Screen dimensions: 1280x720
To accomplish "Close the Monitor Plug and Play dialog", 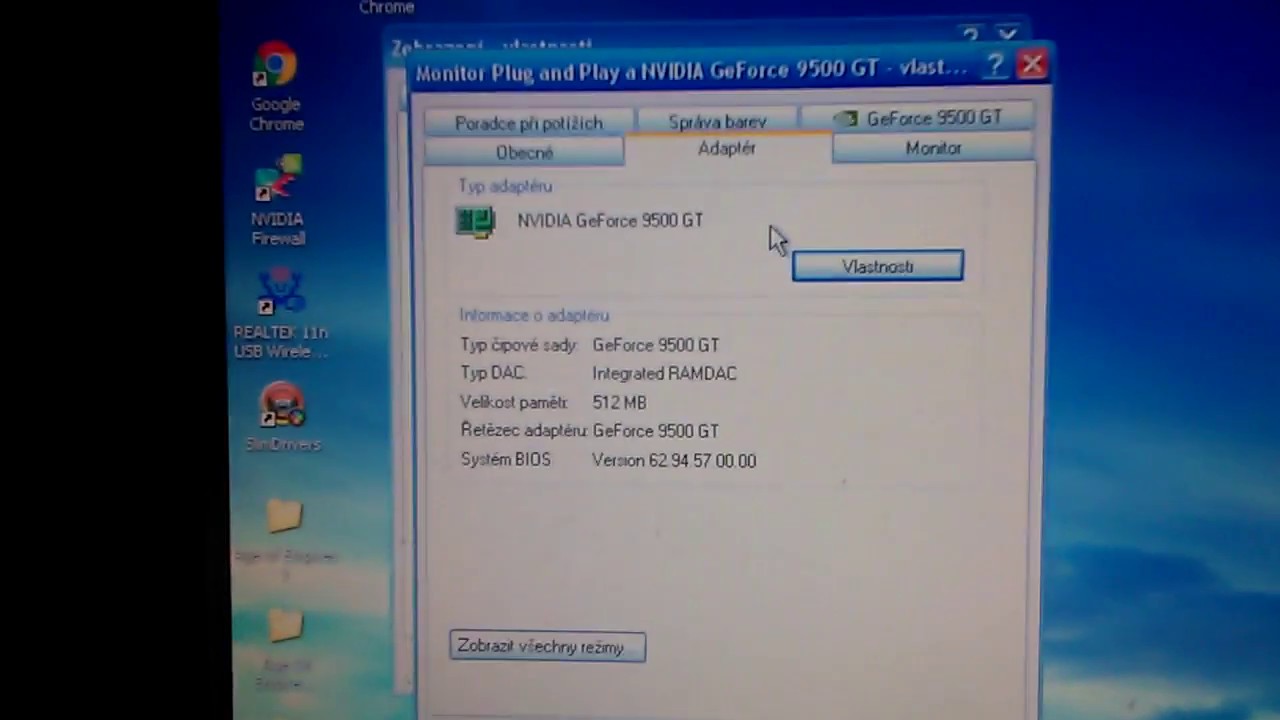I will pyautogui.click(x=1031, y=66).
